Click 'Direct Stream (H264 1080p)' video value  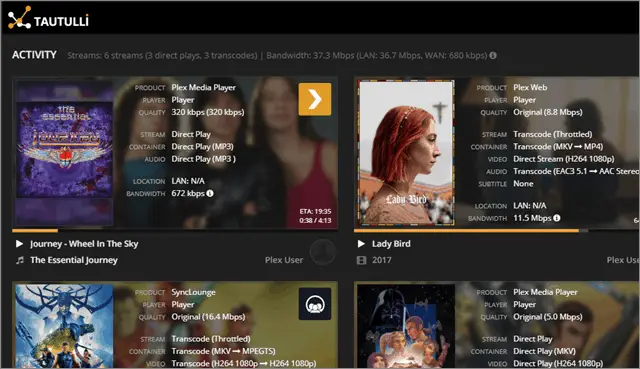[564, 159]
